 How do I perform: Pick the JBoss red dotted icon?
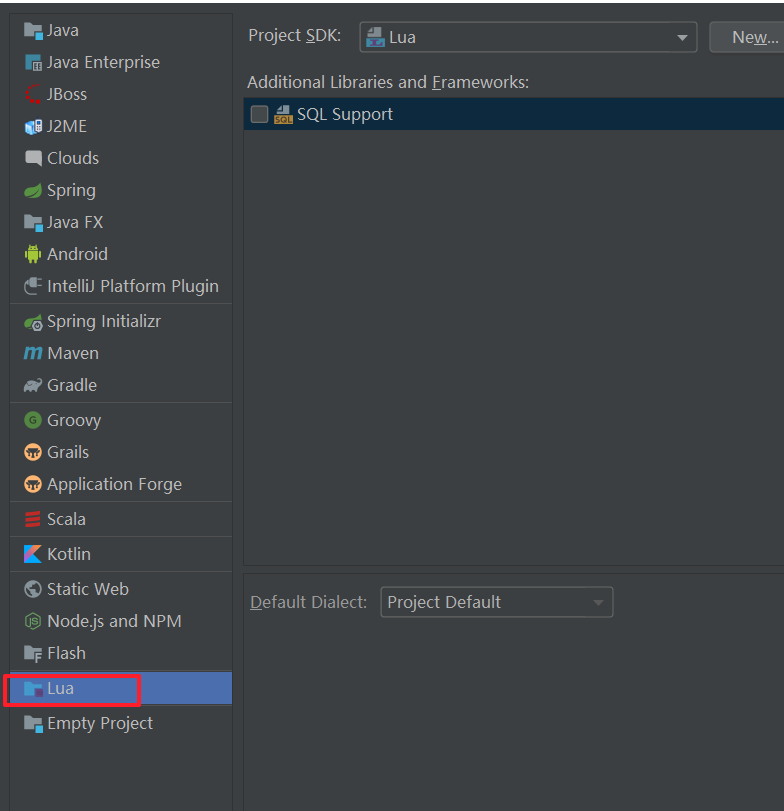(33, 94)
